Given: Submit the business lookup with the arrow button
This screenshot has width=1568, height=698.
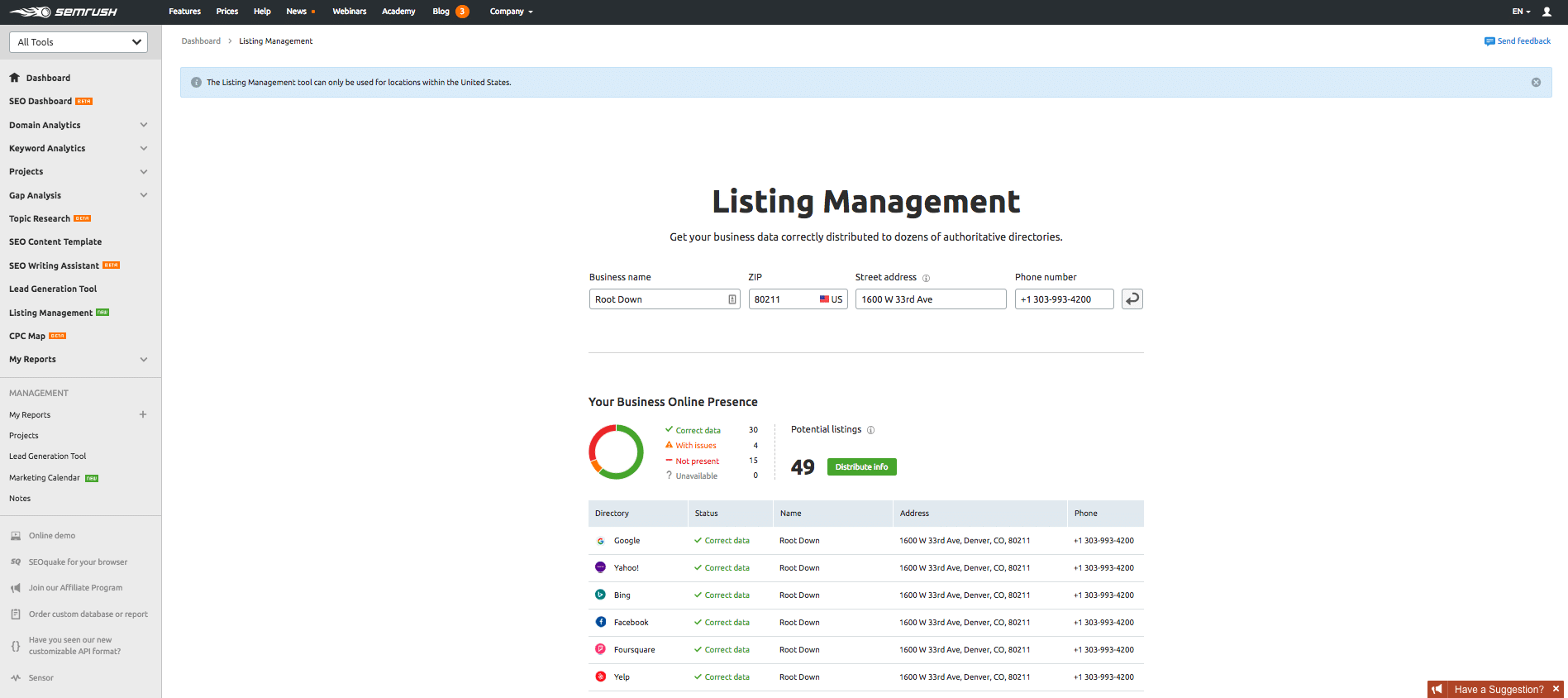Looking at the screenshot, I should [x=1132, y=299].
